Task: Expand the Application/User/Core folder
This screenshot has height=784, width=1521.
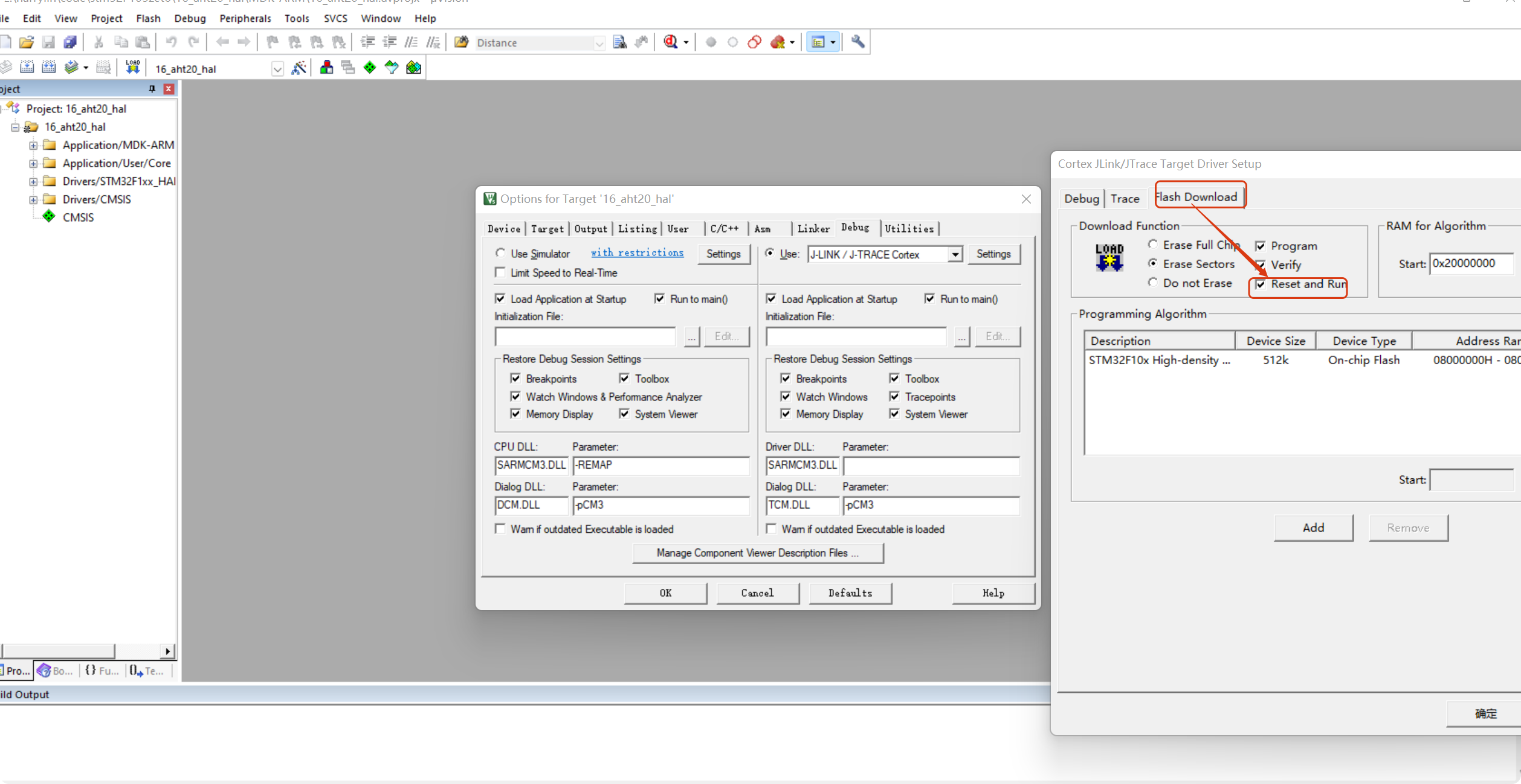Action: pyautogui.click(x=33, y=163)
